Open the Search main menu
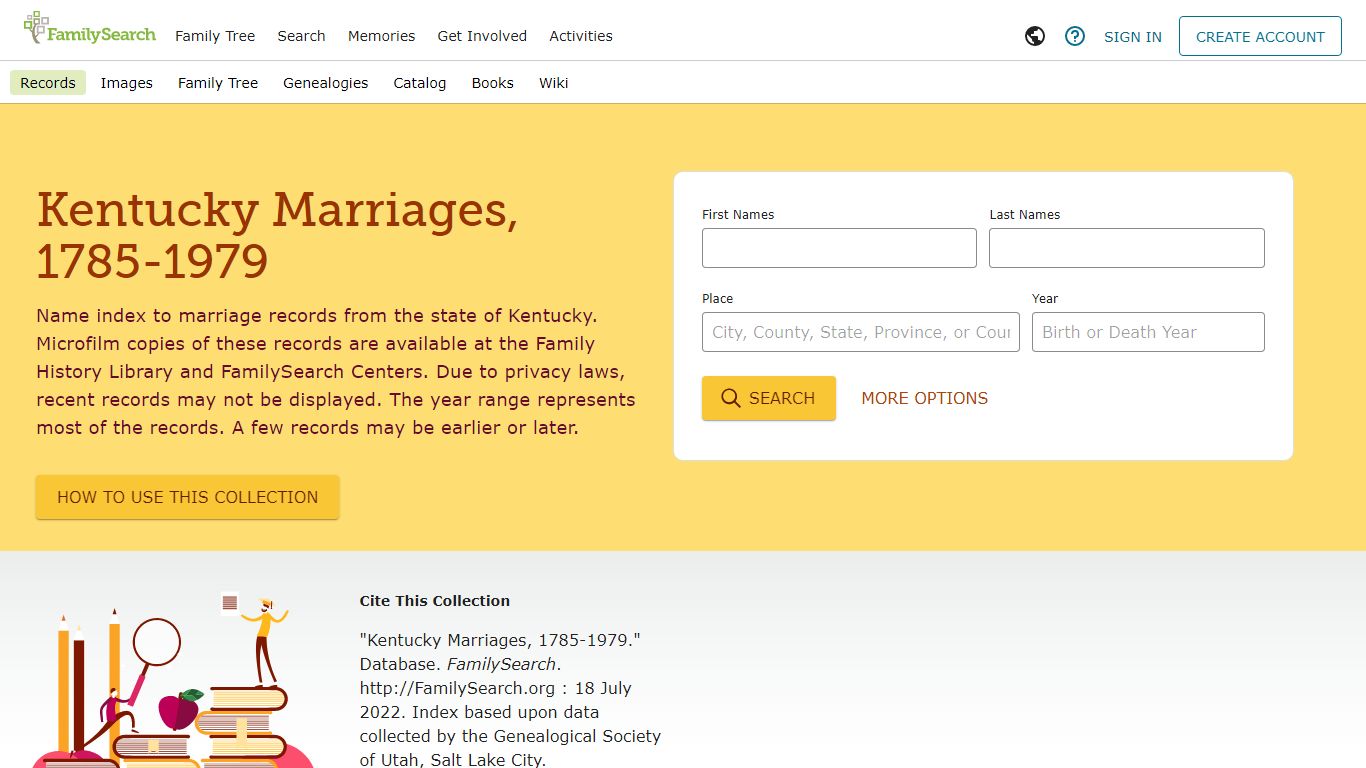This screenshot has width=1366, height=768. [x=301, y=36]
